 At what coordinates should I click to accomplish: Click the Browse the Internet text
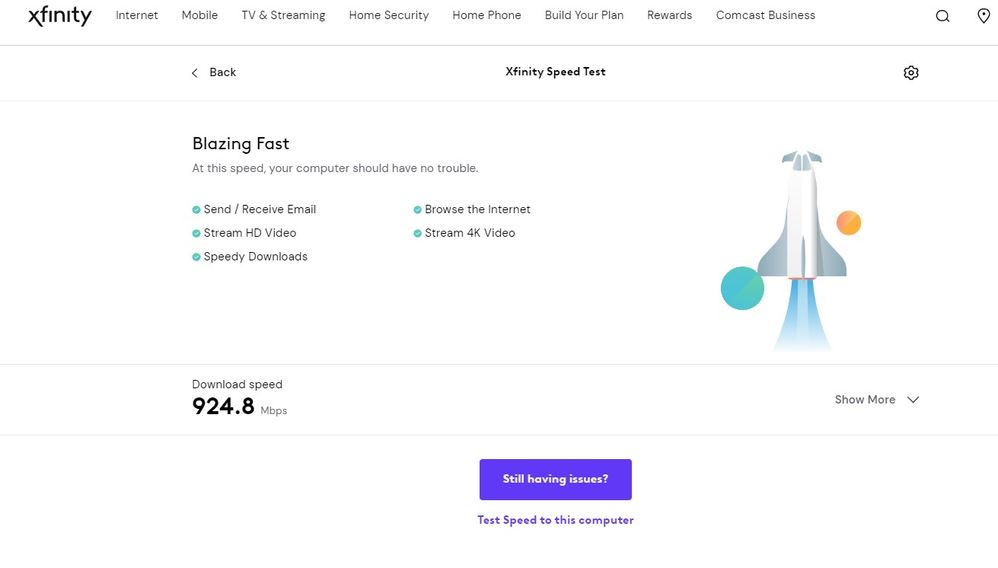point(477,209)
